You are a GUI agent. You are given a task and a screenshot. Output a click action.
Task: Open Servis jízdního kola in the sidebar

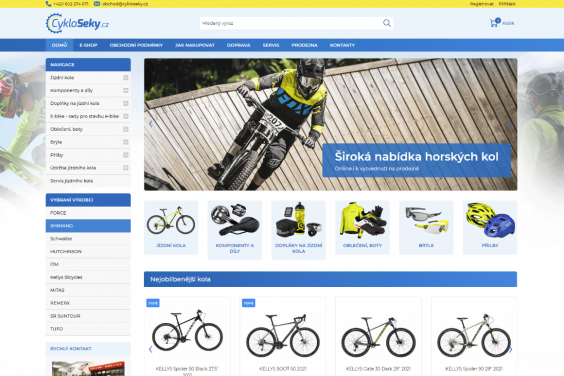click(88, 181)
